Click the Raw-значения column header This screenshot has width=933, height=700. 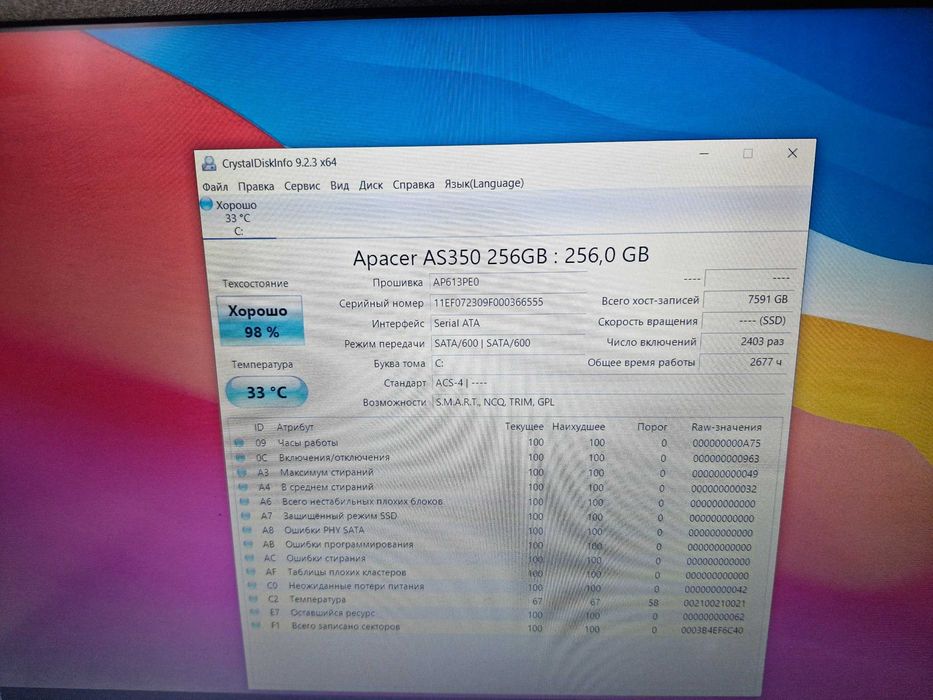727,427
